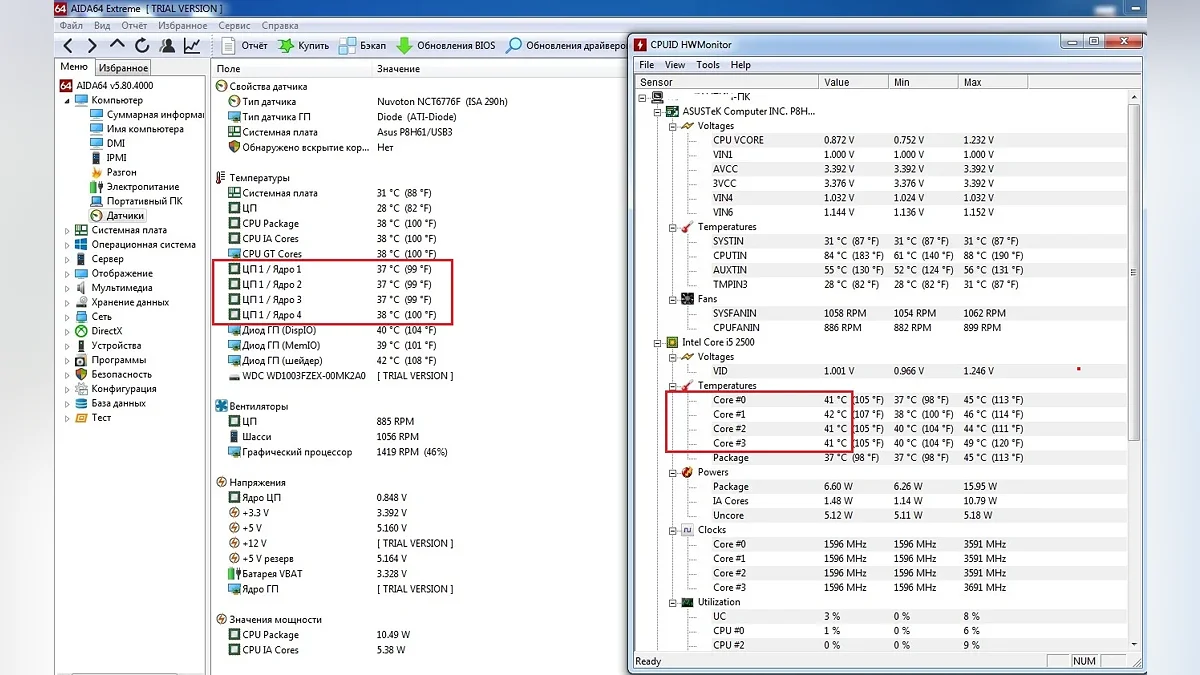1200x675 pixels.
Task: Open Бэкап from the toolbar
Action: point(362,46)
